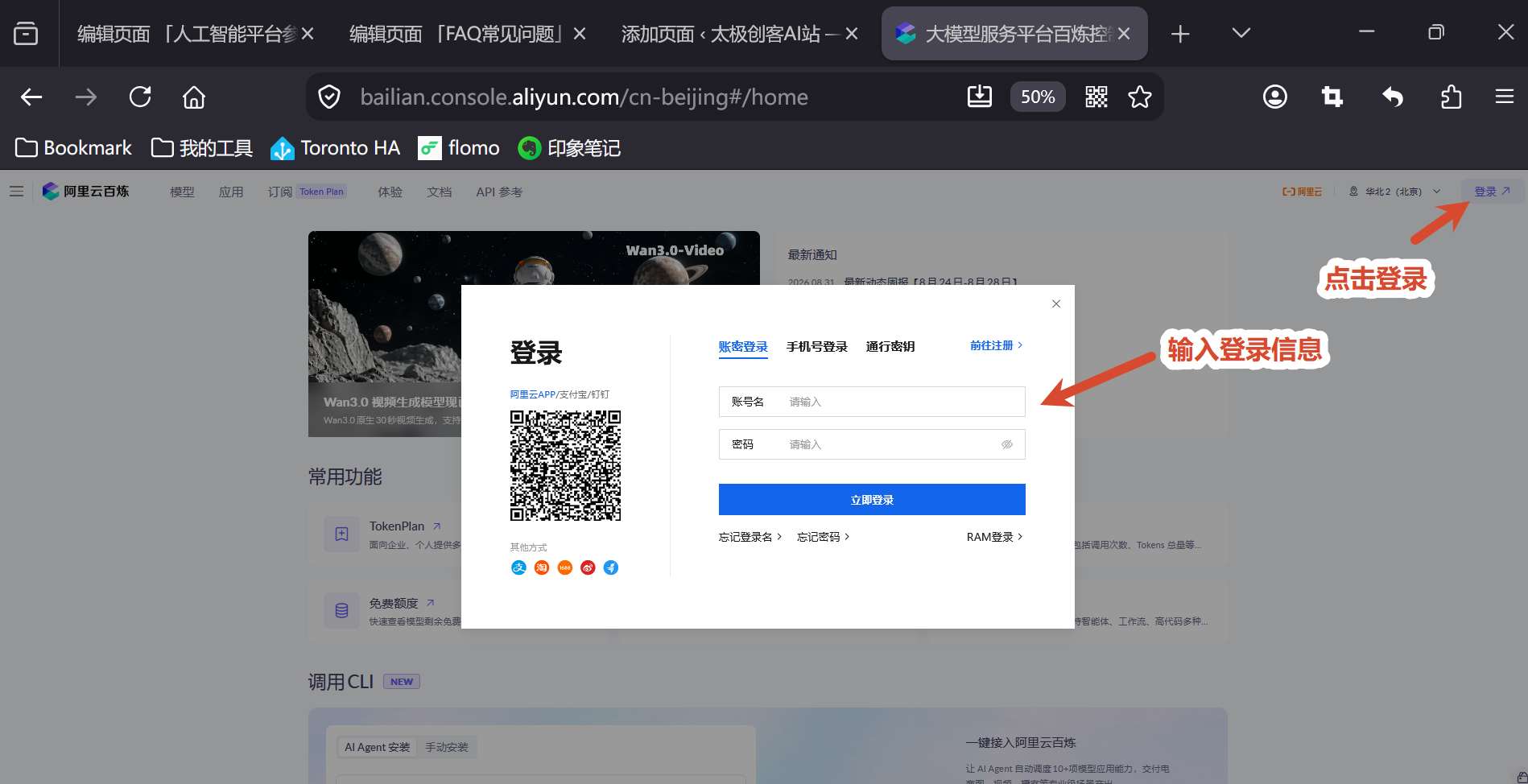Click the 阿里云百炼 logo
The width and height of the screenshot is (1528, 784).
(85, 192)
